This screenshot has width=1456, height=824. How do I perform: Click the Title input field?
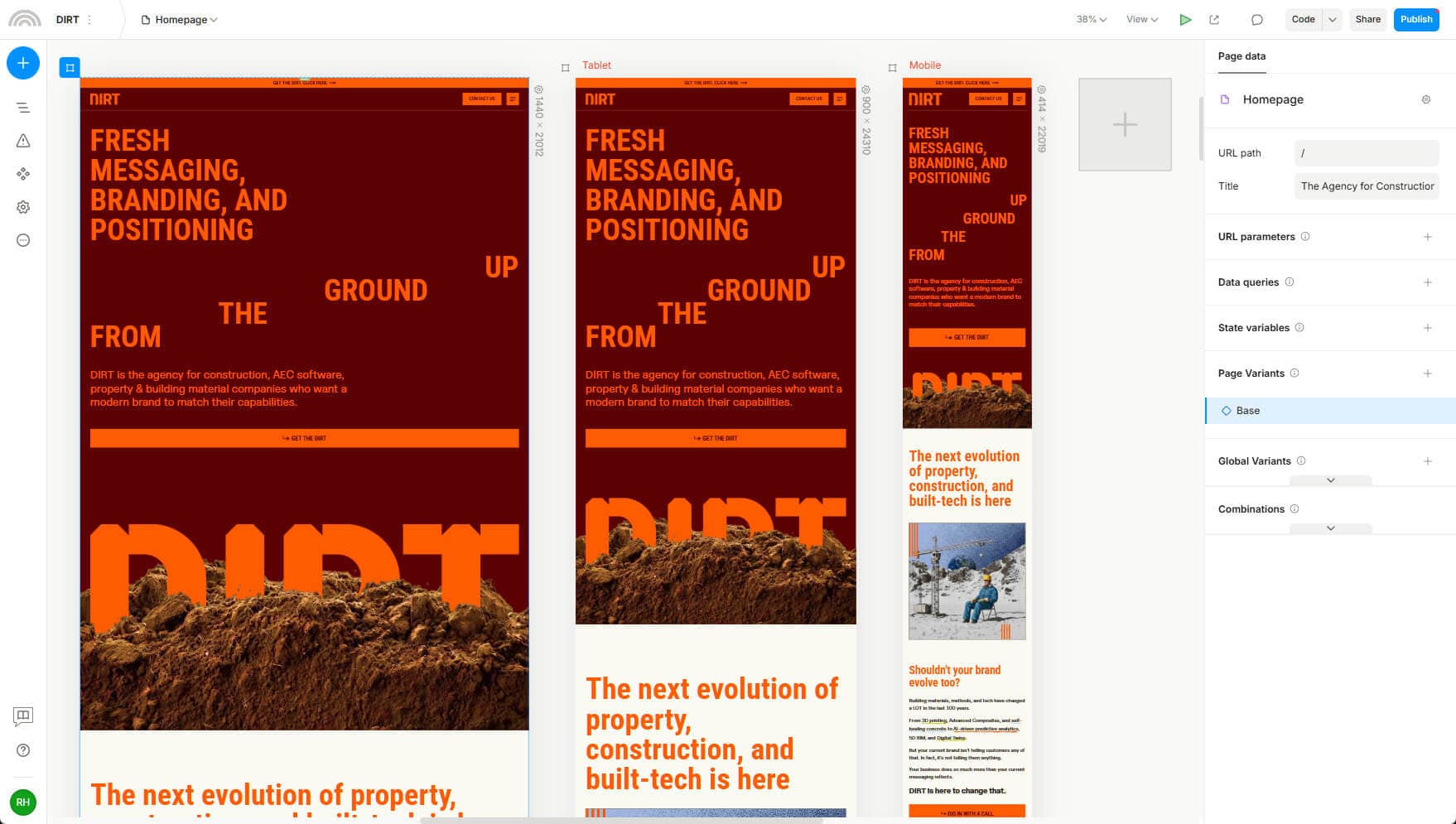pos(1366,186)
